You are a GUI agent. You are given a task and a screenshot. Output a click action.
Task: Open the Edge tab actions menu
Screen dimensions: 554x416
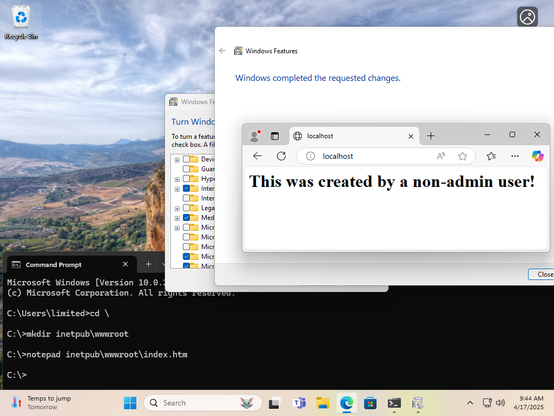(x=275, y=136)
